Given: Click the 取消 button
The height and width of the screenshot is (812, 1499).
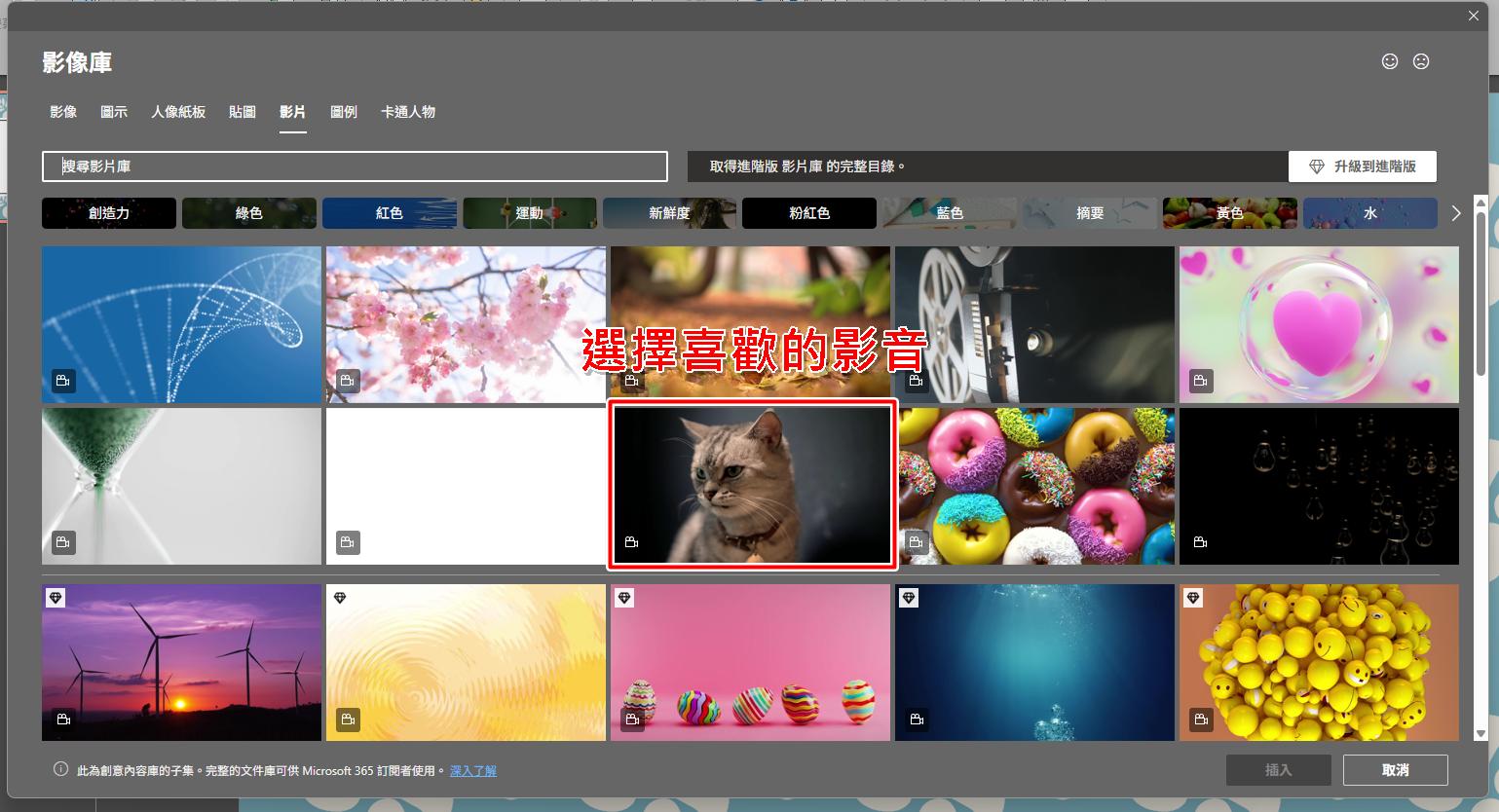Looking at the screenshot, I should 1395,770.
